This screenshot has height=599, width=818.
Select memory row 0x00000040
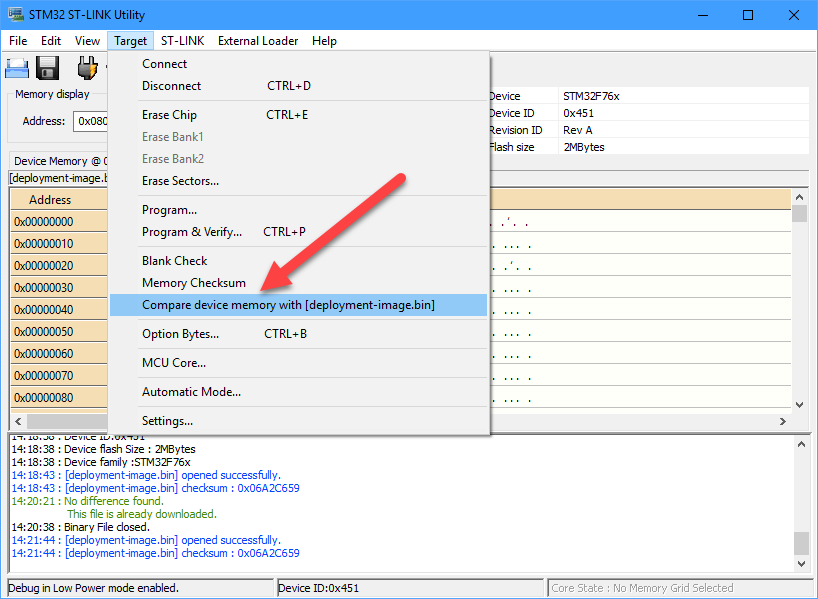(x=59, y=309)
